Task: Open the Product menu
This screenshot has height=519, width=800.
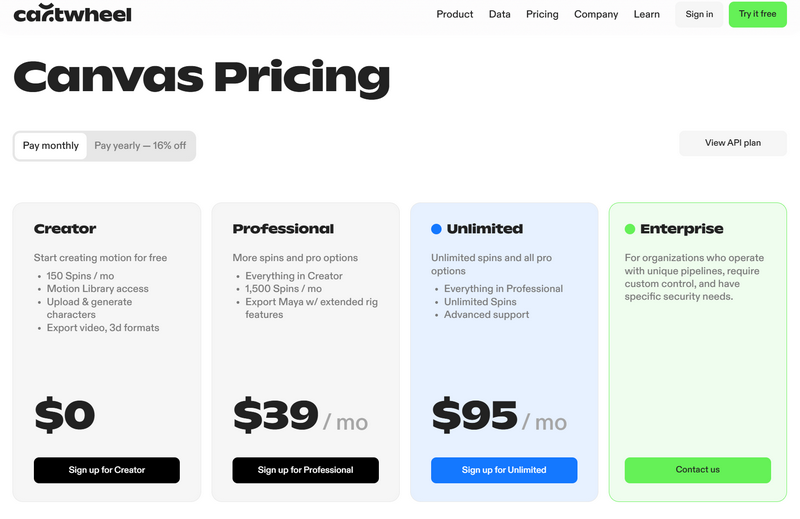Action: [x=455, y=14]
